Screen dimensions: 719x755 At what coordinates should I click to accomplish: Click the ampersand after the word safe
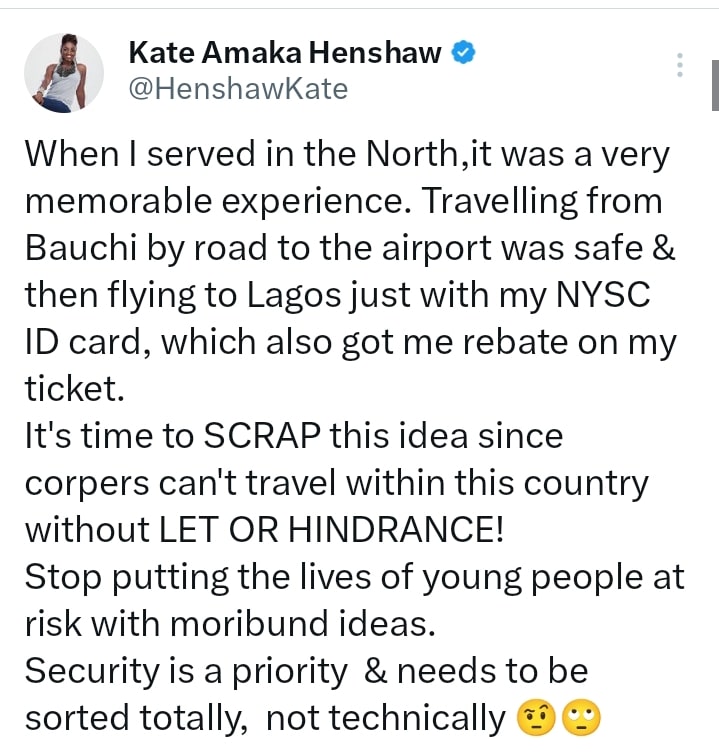(663, 248)
